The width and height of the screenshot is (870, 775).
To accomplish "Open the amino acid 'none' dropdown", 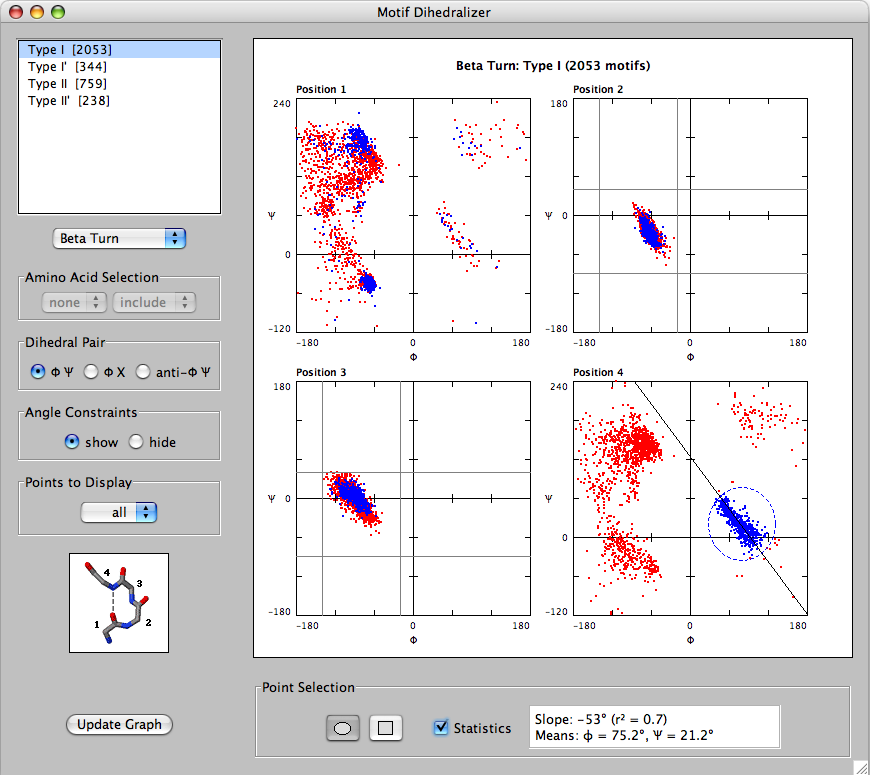I will pyautogui.click(x=74, y=302).
